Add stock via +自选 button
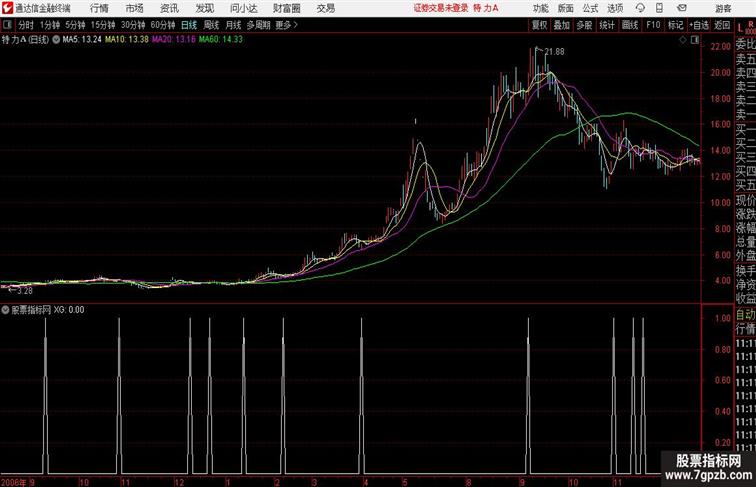Image resolution: width=756 pixels, height=487 pixels. 699,25
